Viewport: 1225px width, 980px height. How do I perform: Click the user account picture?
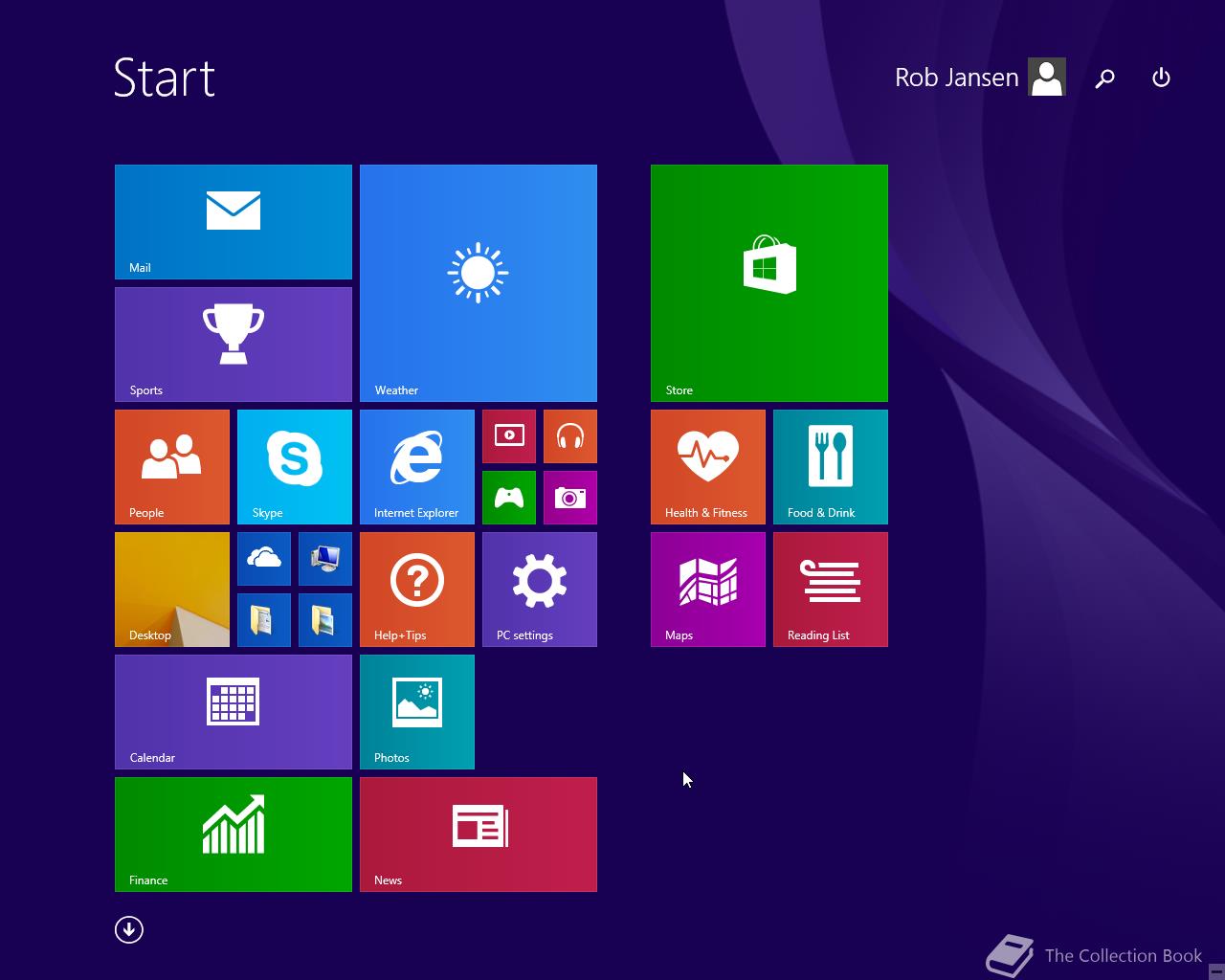click(x=1047, y=78)
